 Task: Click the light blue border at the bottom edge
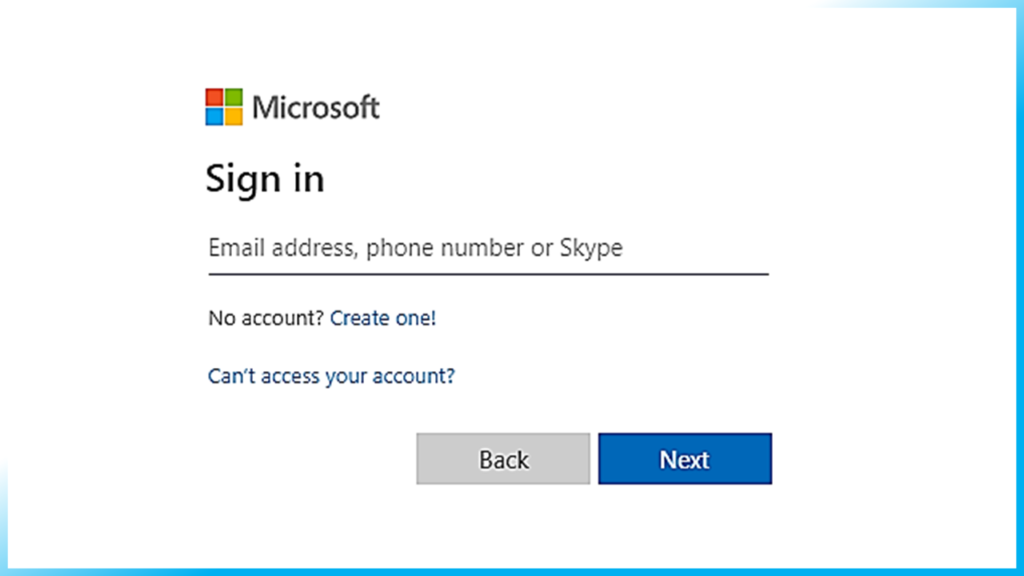tap(512, 572)
